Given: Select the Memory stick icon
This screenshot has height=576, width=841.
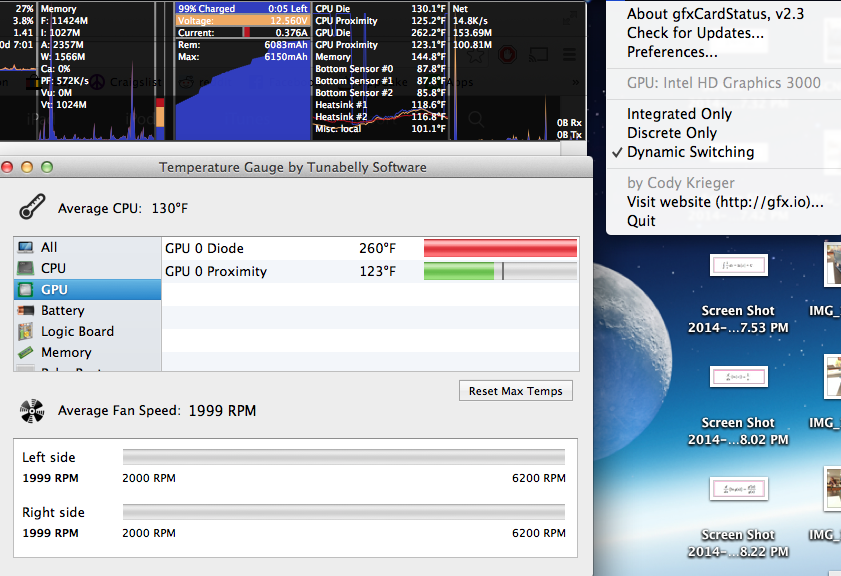Looking at the screenshot, I should pyautogui.click(x=25, y=352).
